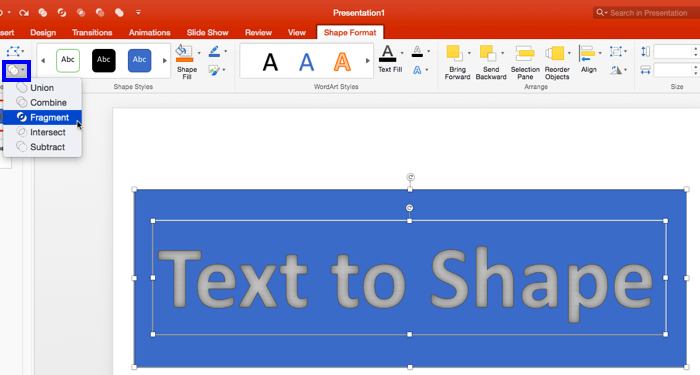Click the shape width input field
700x375 pixels.
(673, 70)
